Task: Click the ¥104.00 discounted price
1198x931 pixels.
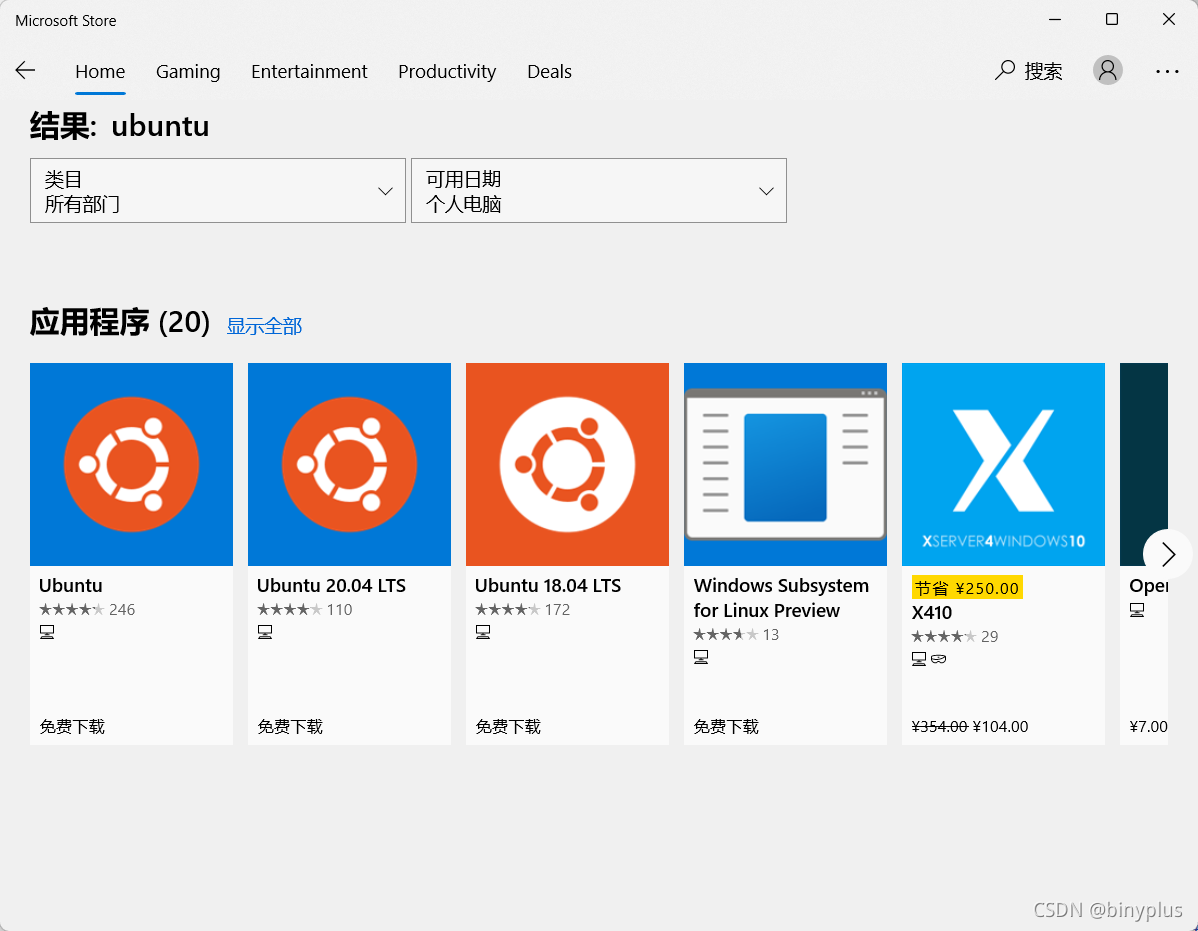Action: (1000, 726)
